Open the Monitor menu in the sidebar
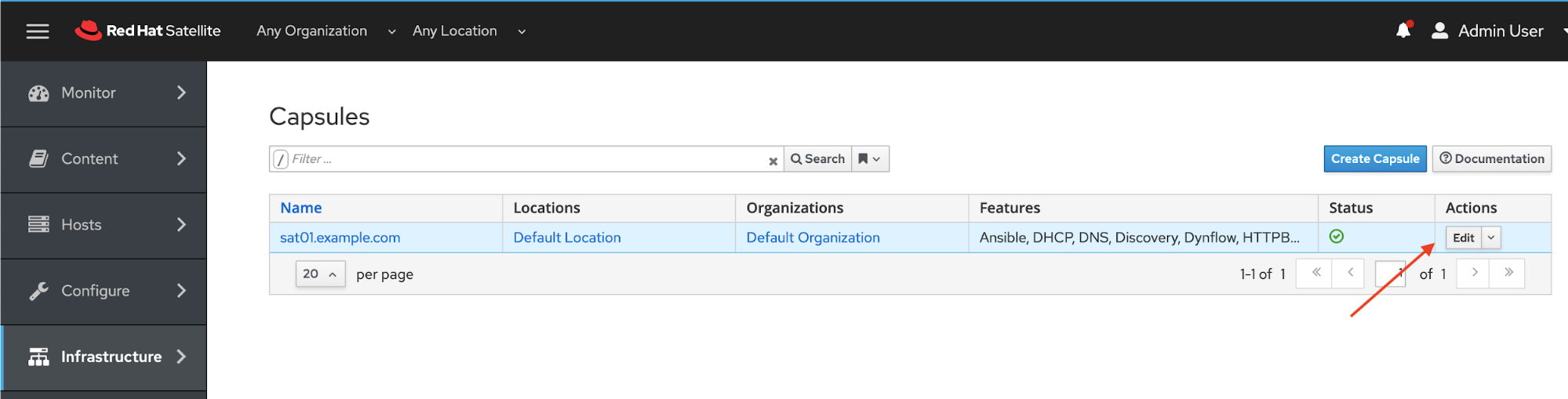Viewport: 1568px width, 399px height. tap(104, 93)
